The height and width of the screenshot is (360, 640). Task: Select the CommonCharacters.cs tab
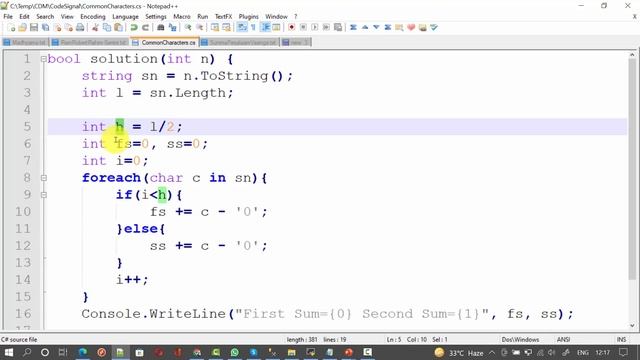tap(164, 42)
